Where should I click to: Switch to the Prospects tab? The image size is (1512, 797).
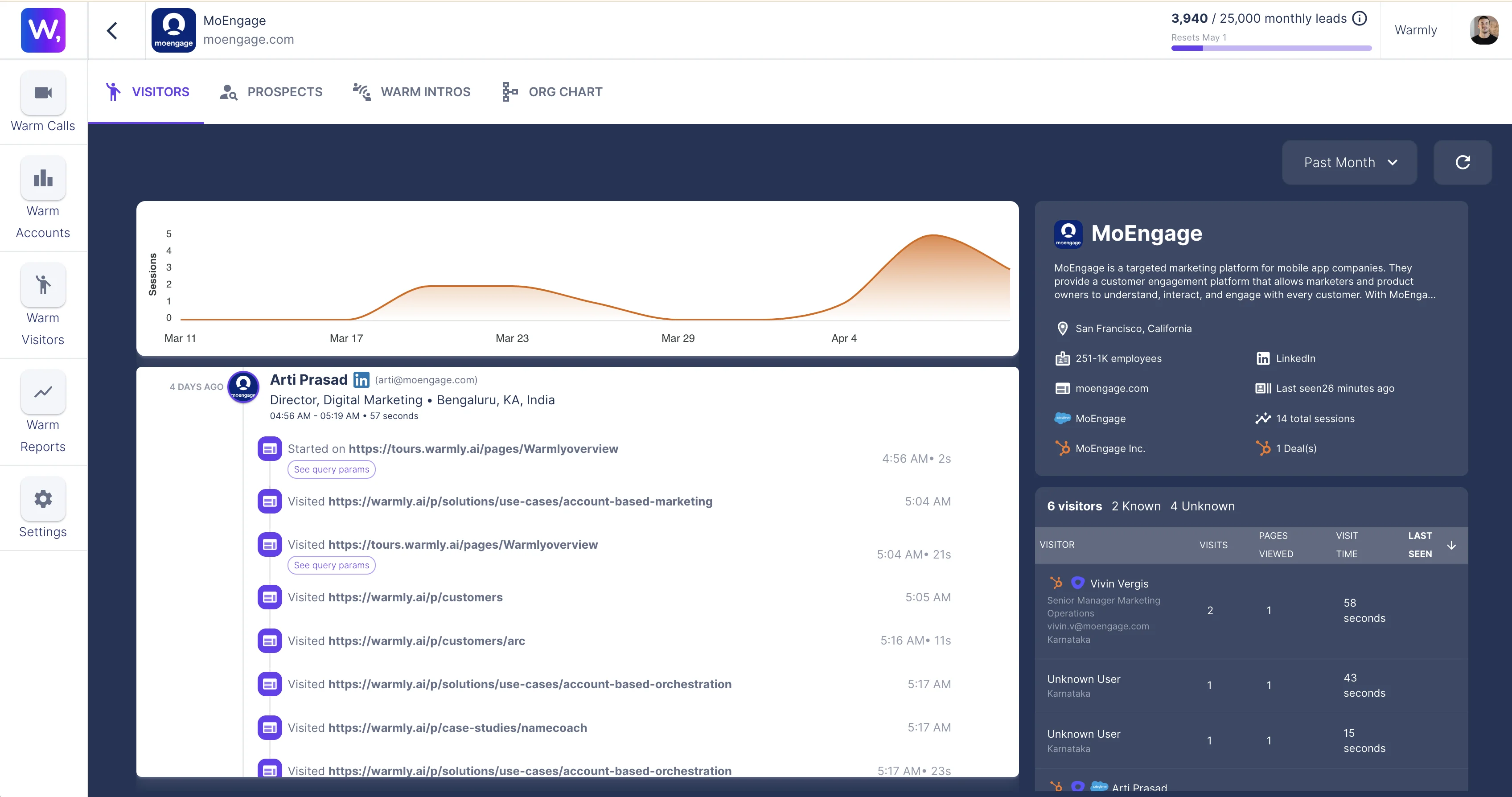(271, 91)
